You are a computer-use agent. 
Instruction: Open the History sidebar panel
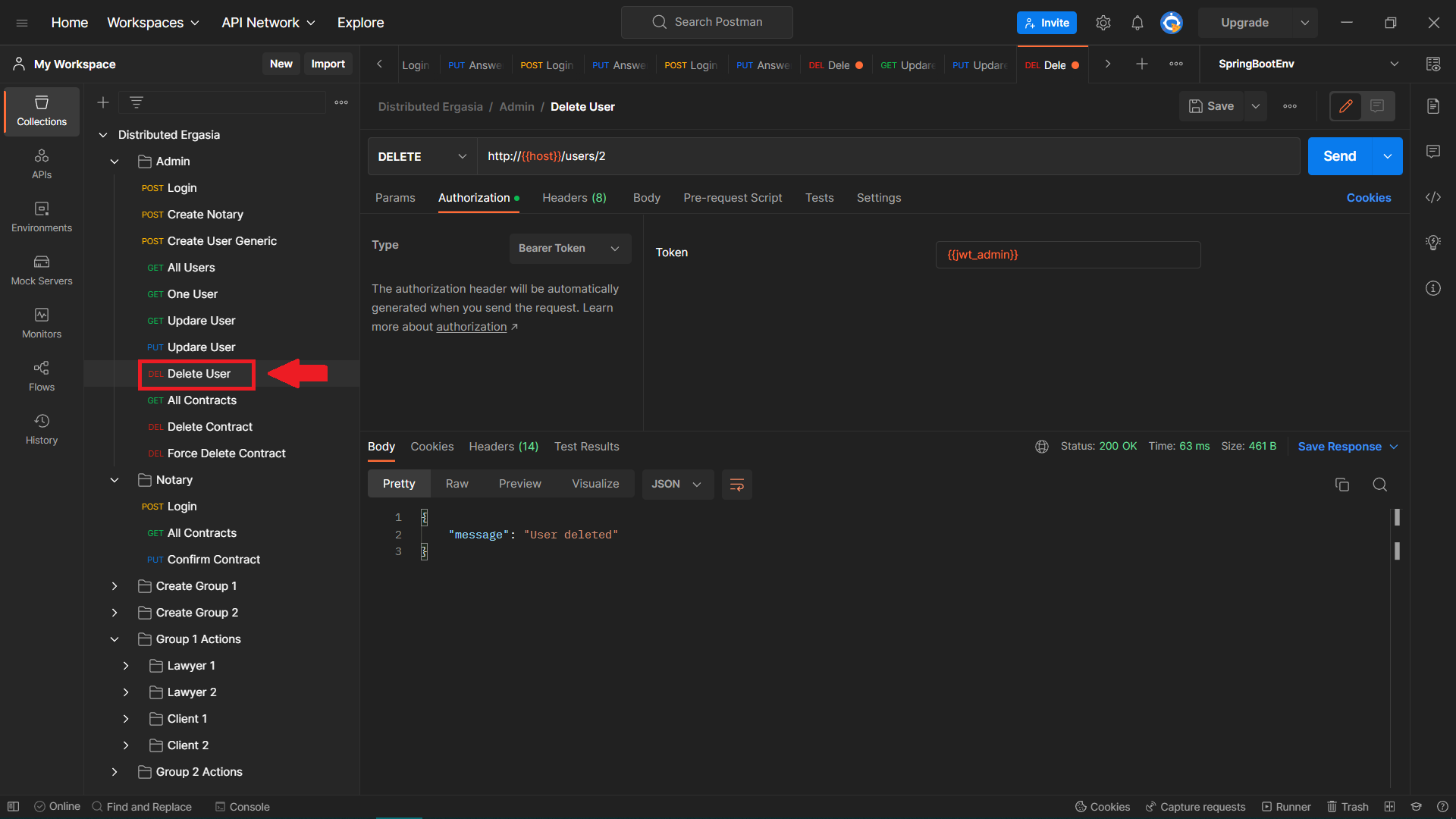coord(42,429)
